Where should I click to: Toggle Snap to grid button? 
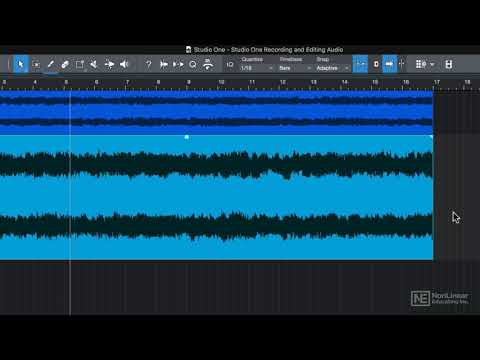(x=360, y=64)
